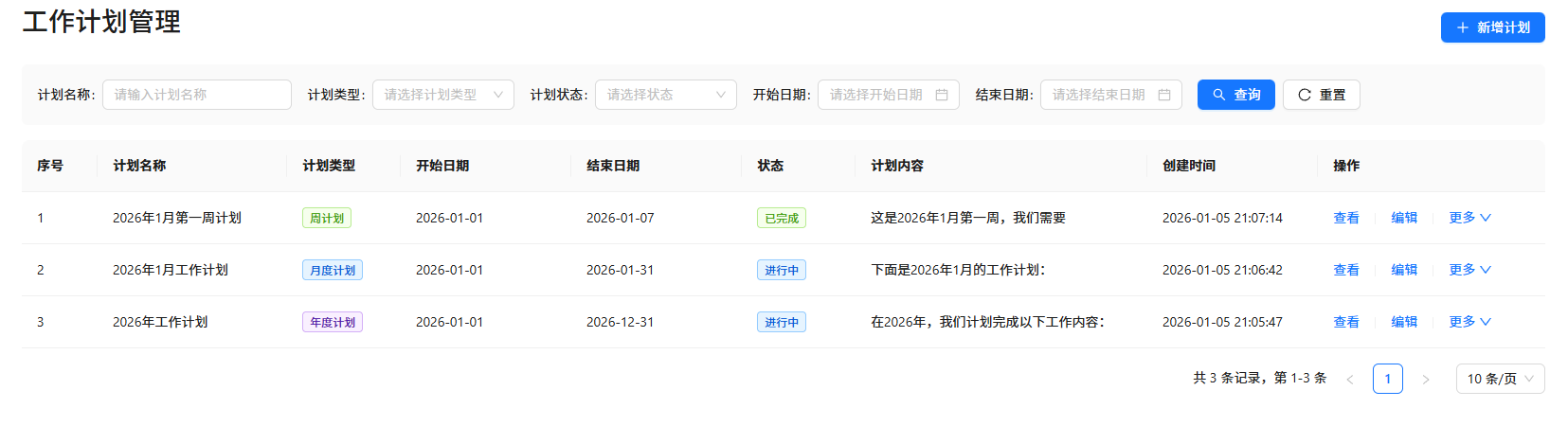
Task: Click 编辑 for 2026年1月工作计划
Action: pos(1403,270)
